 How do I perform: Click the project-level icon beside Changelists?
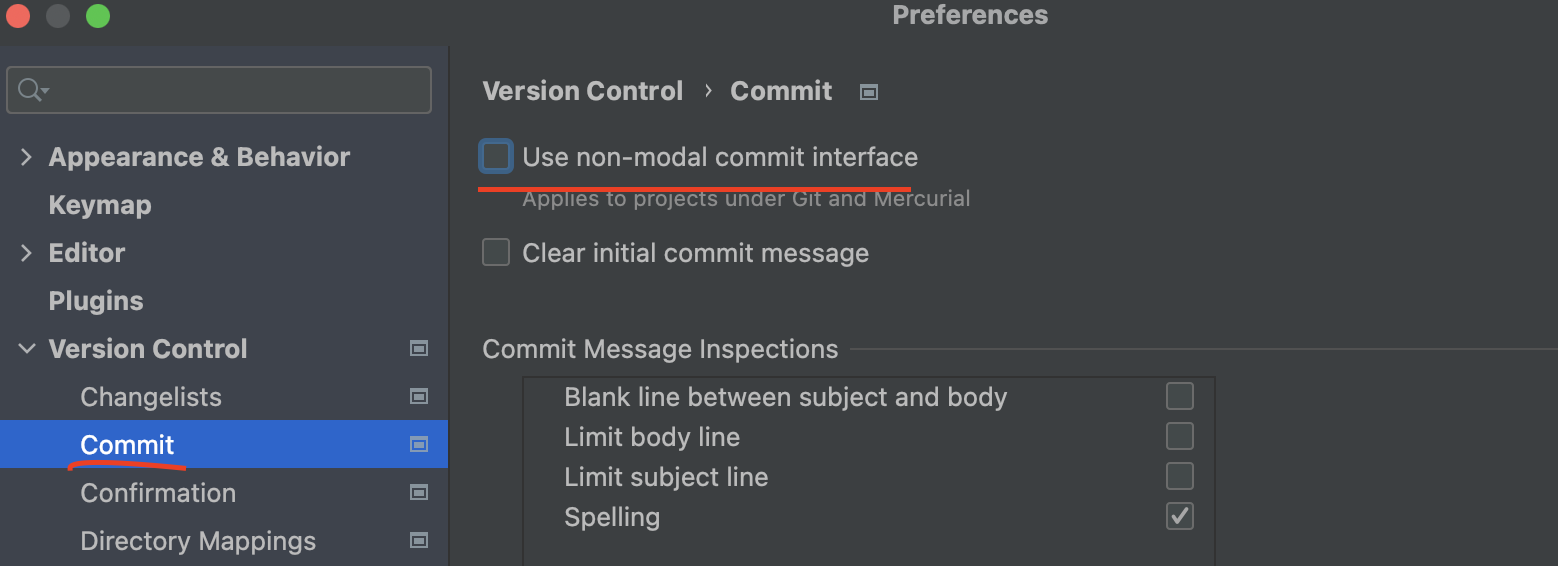pyautogui.click(x=419, y=397)
